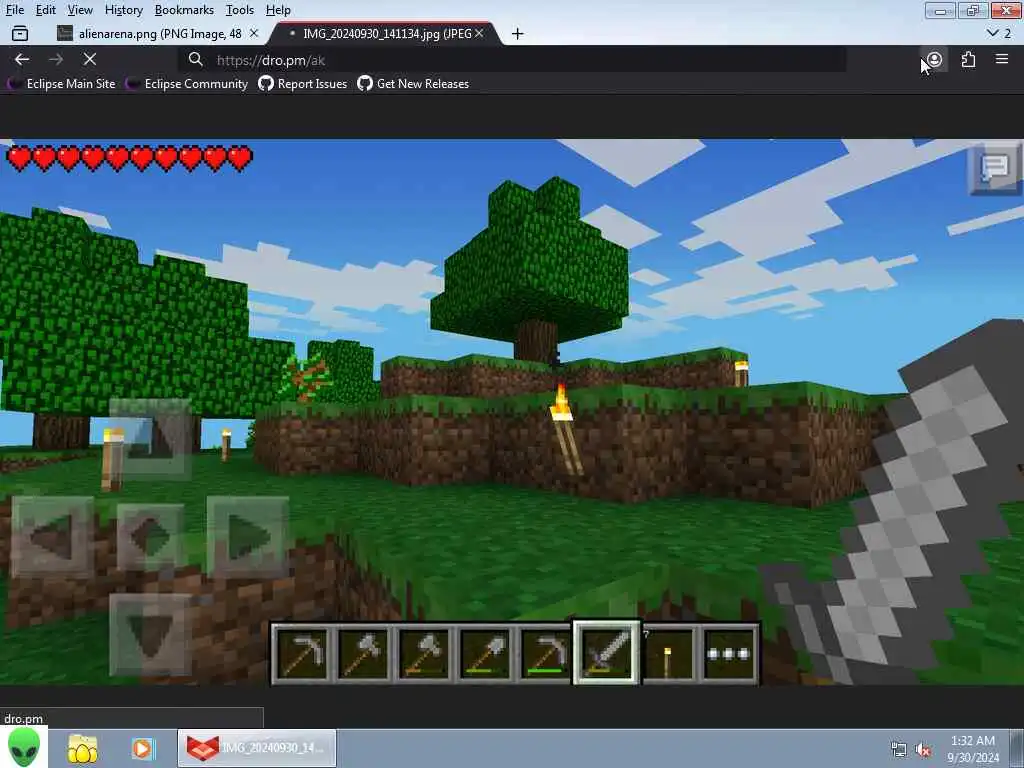1024x768 pixels.
Task: Tap the center jump diamond control
Action: [150, 537]
